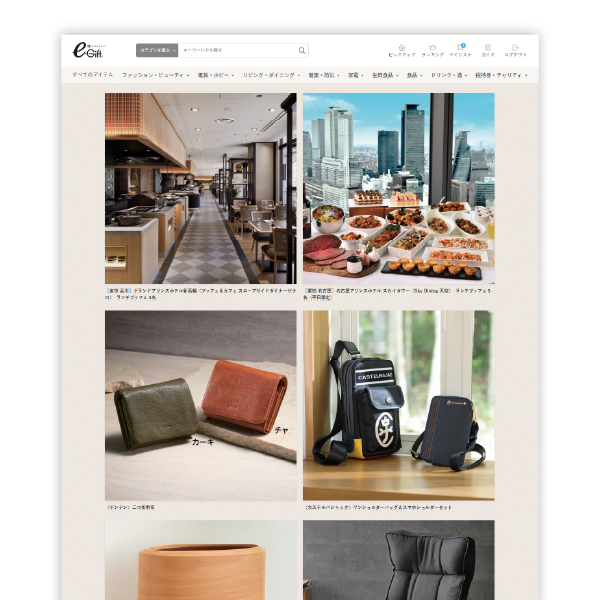600x600 pixels.
Task: Expand the ファッション・ビューティ menu
Action: click(155, 75)
